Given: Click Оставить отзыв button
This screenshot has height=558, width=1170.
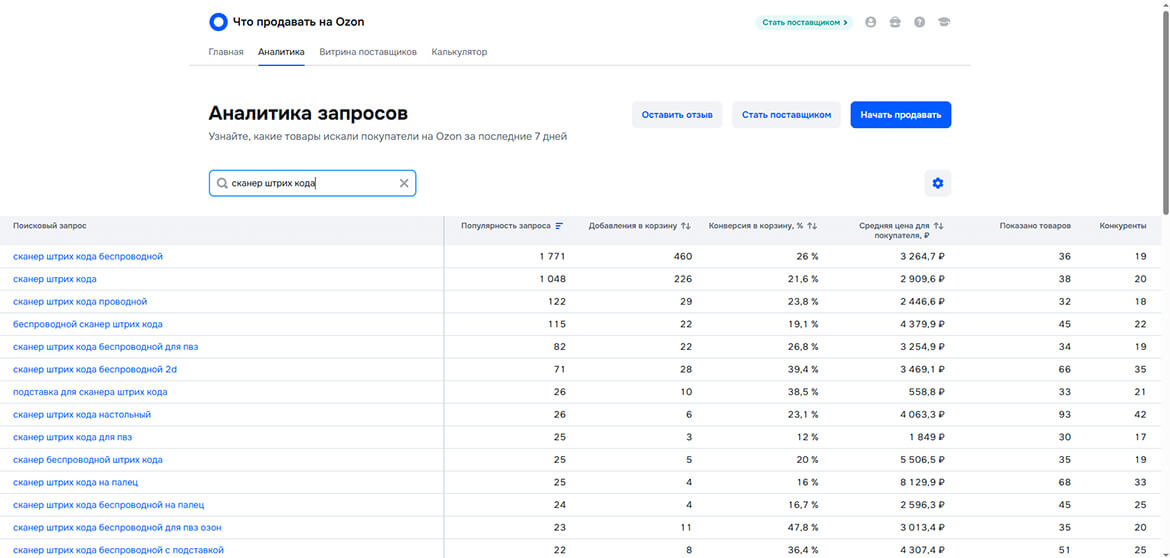Looking at the screenshot, I should pyautogui.click(x=677, y=115).
